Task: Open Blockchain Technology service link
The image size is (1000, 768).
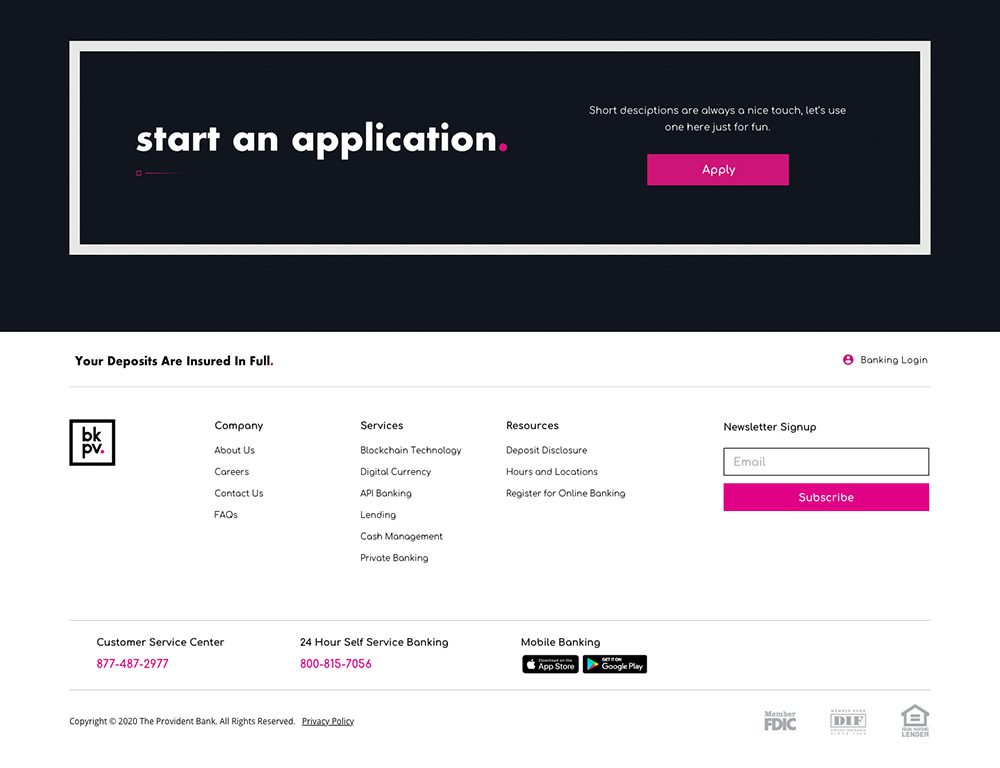Action: tap(411, 451)
